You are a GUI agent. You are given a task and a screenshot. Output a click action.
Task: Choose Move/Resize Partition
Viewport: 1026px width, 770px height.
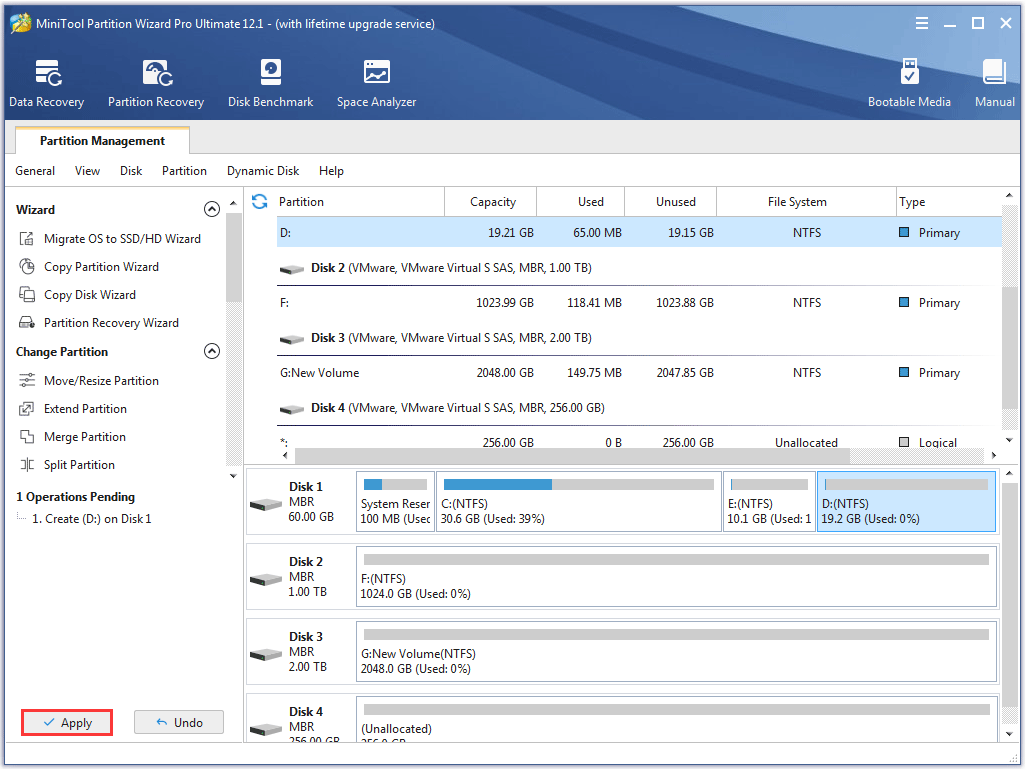89,381
